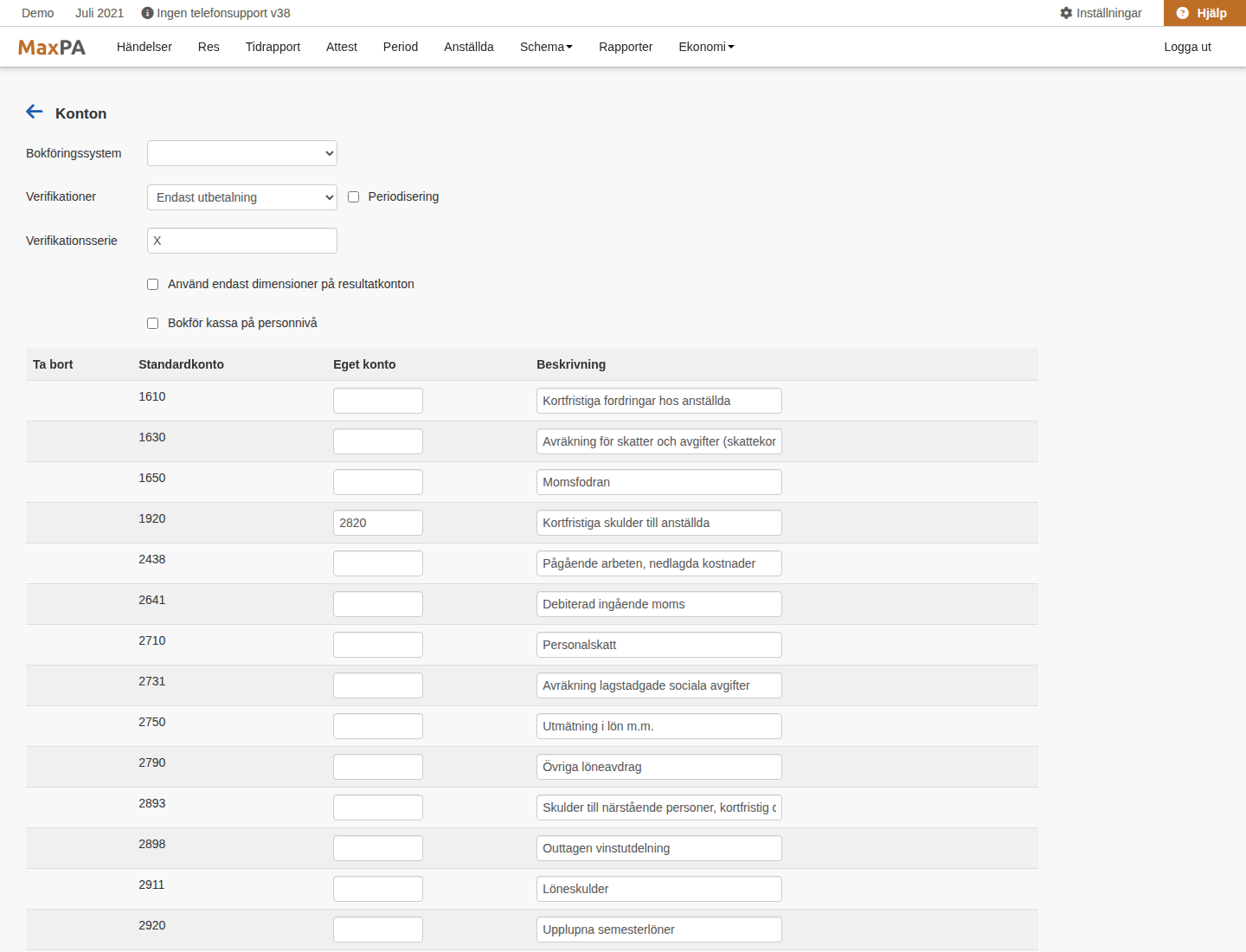Click the Utmätning i lön m.m. field
This screenshot has height=952, width=1246.
coord(659,726)
